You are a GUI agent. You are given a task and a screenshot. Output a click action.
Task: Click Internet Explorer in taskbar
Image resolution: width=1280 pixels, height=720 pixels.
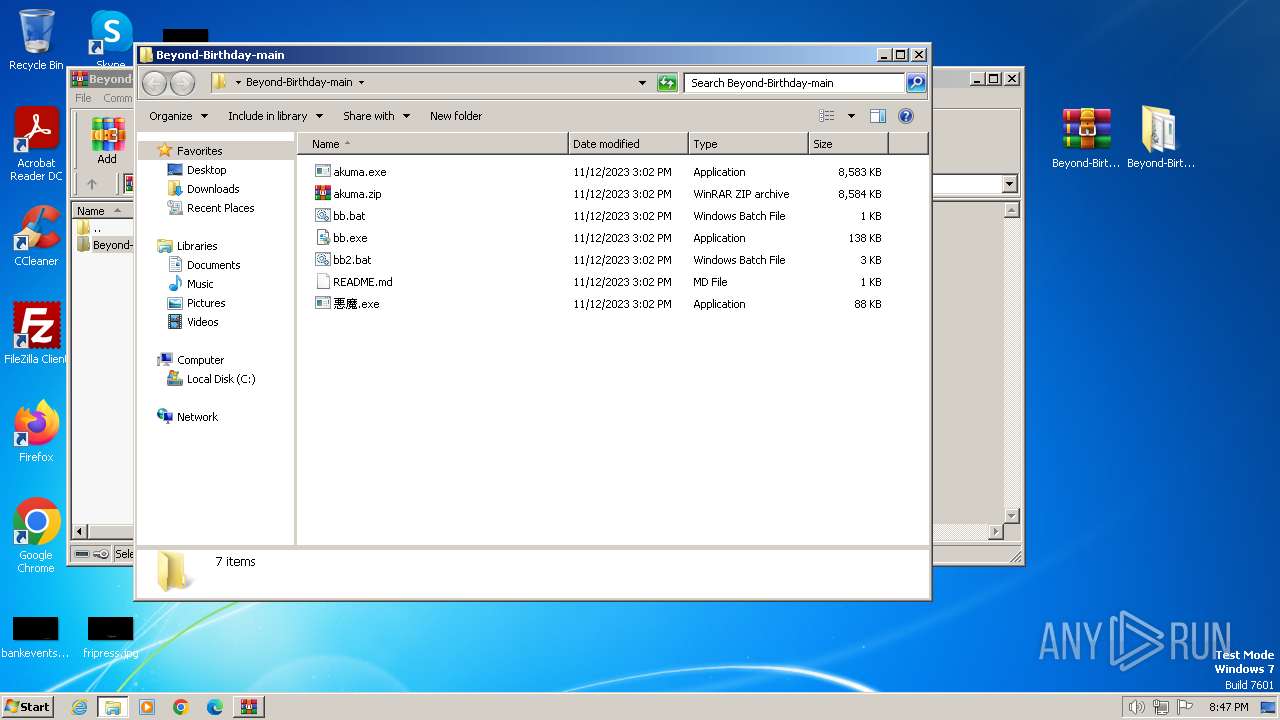80,707
